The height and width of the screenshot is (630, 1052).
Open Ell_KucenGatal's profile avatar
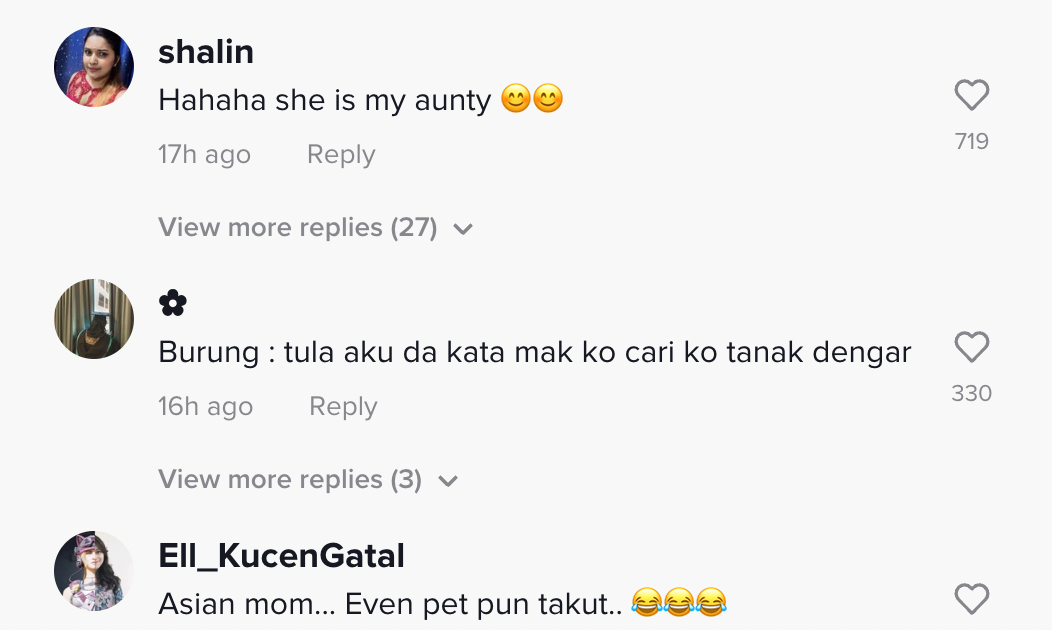coord(94,571)
